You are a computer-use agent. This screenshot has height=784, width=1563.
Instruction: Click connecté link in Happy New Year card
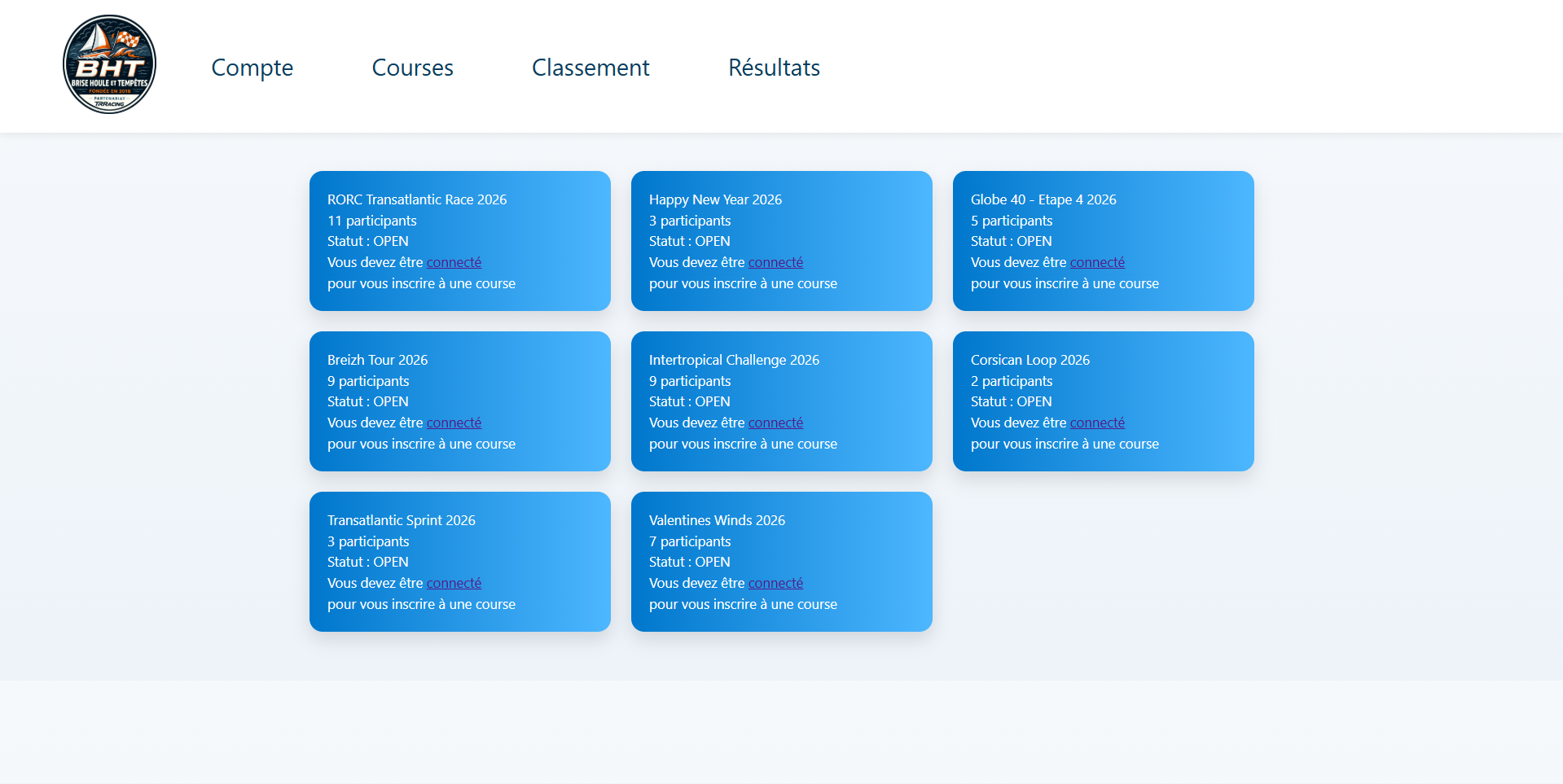tap(775, 262)
